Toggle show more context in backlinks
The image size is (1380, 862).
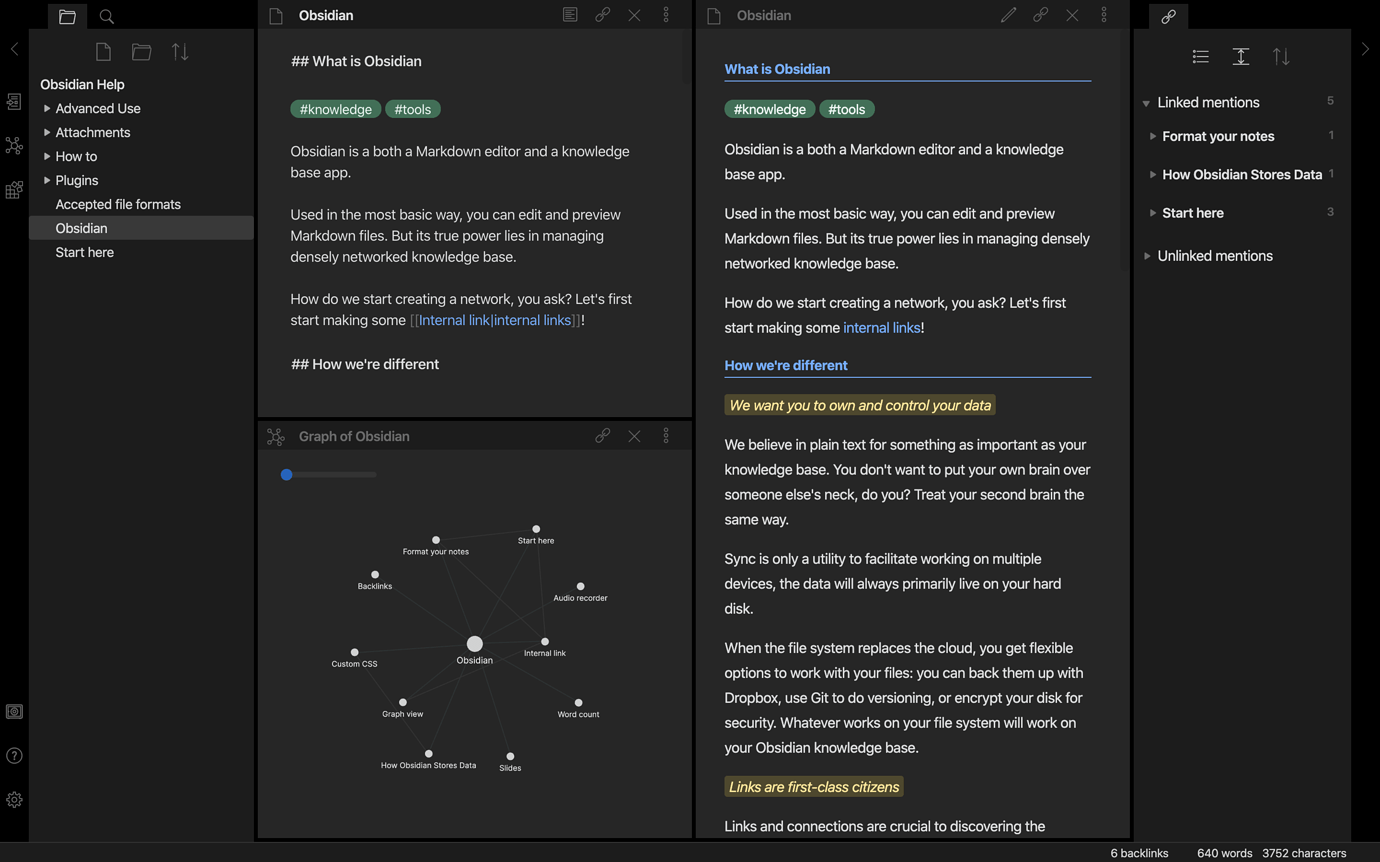[1241, 57]
